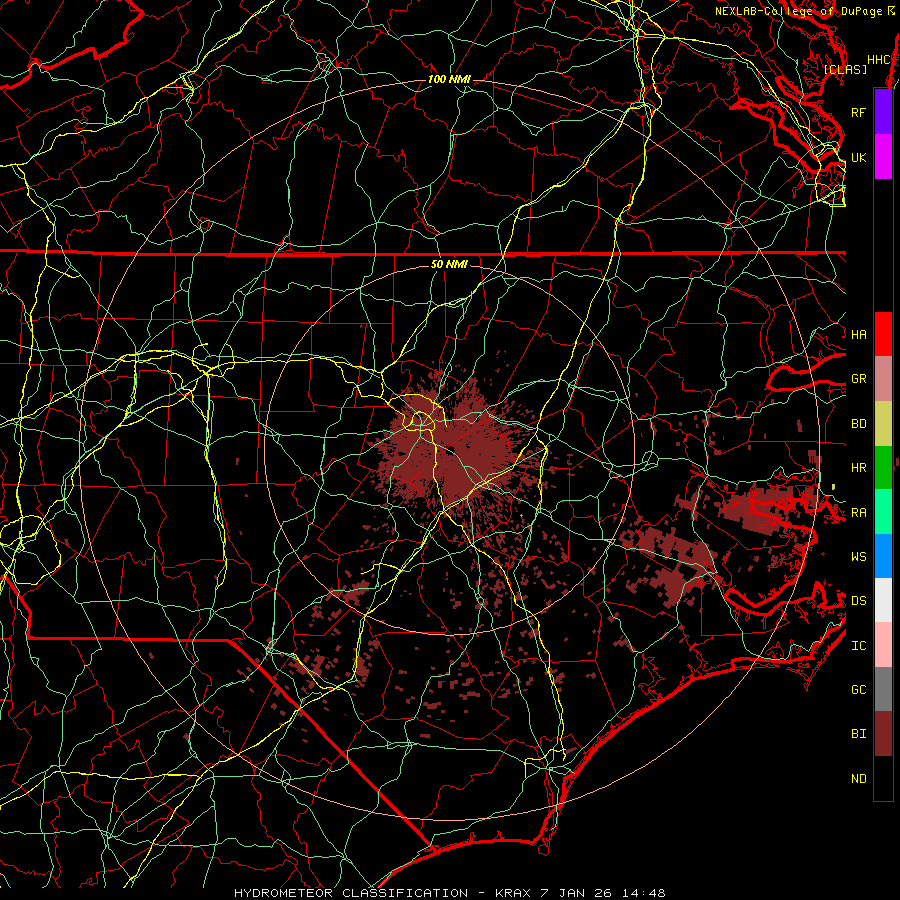Click the [CLAS] units label
Image resolution: width=900 pixels, height=900 pixels.
pyautogui.click(x=845, y=69)
